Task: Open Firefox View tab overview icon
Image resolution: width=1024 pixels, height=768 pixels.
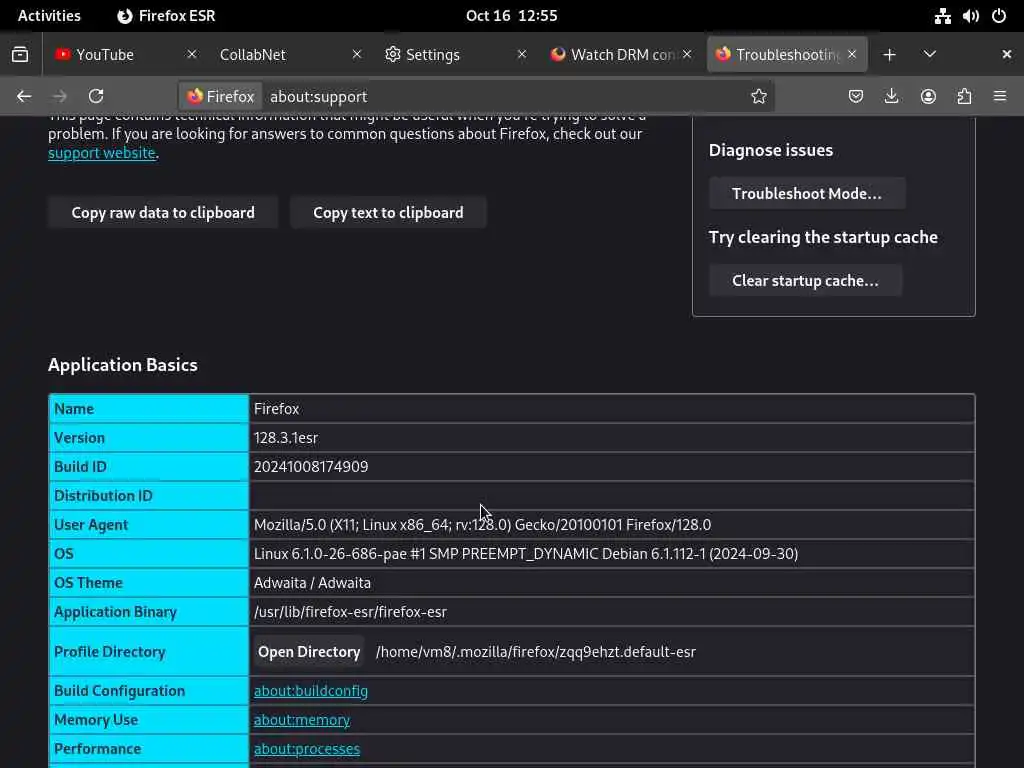Action: pyautogui.click(x=20, y=54)
